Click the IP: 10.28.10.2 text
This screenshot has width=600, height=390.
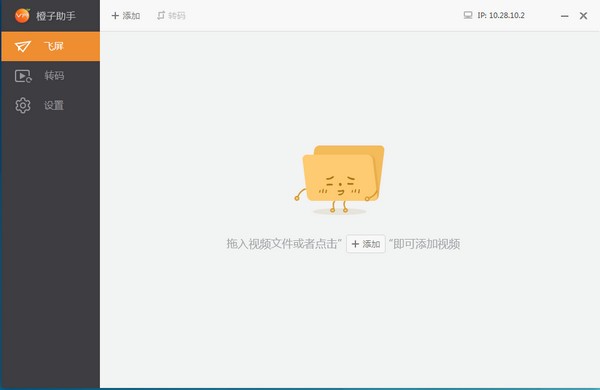[501, 15]
